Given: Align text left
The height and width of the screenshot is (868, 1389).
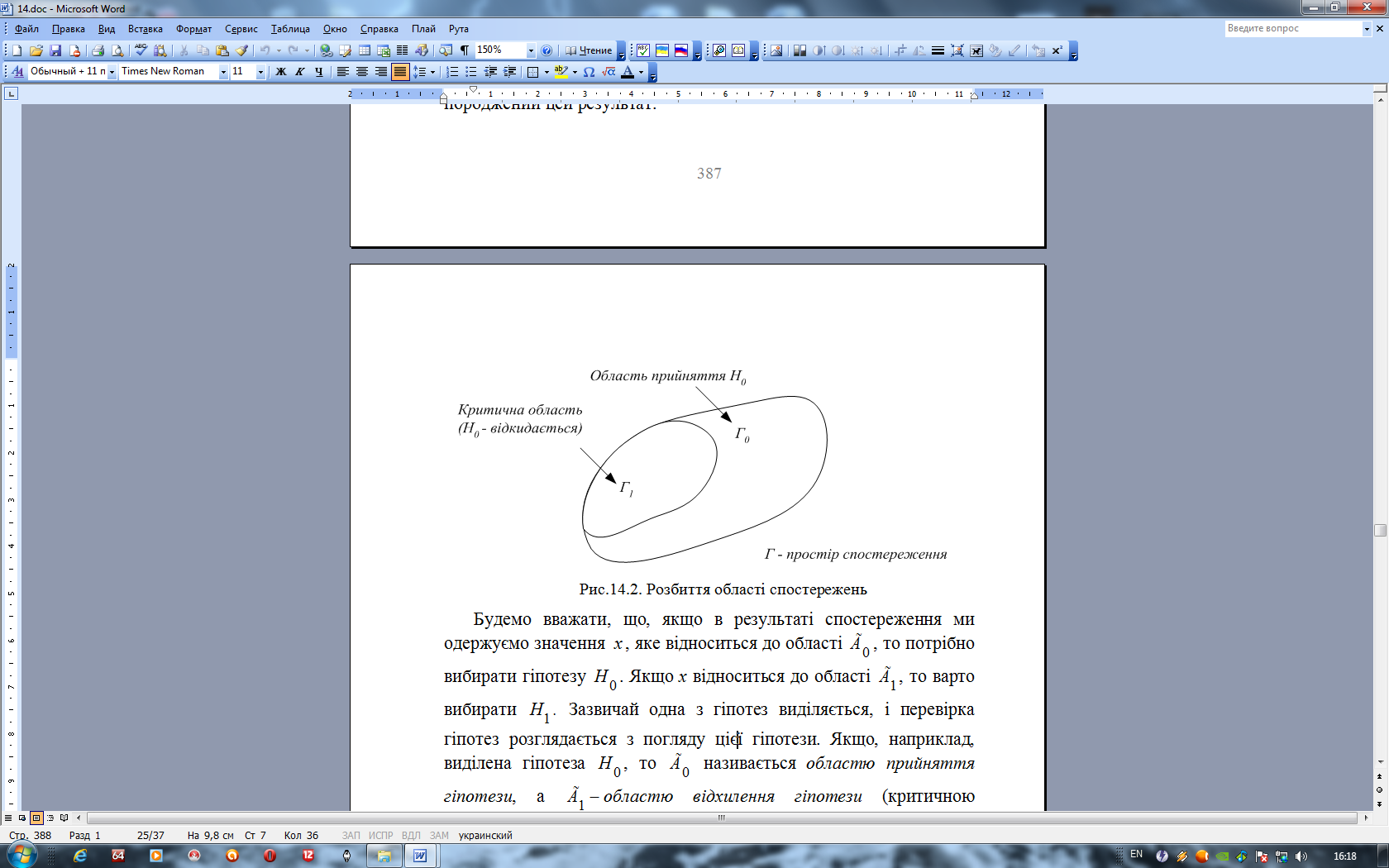Looking at the screenshot, I should tap(342, 72).
